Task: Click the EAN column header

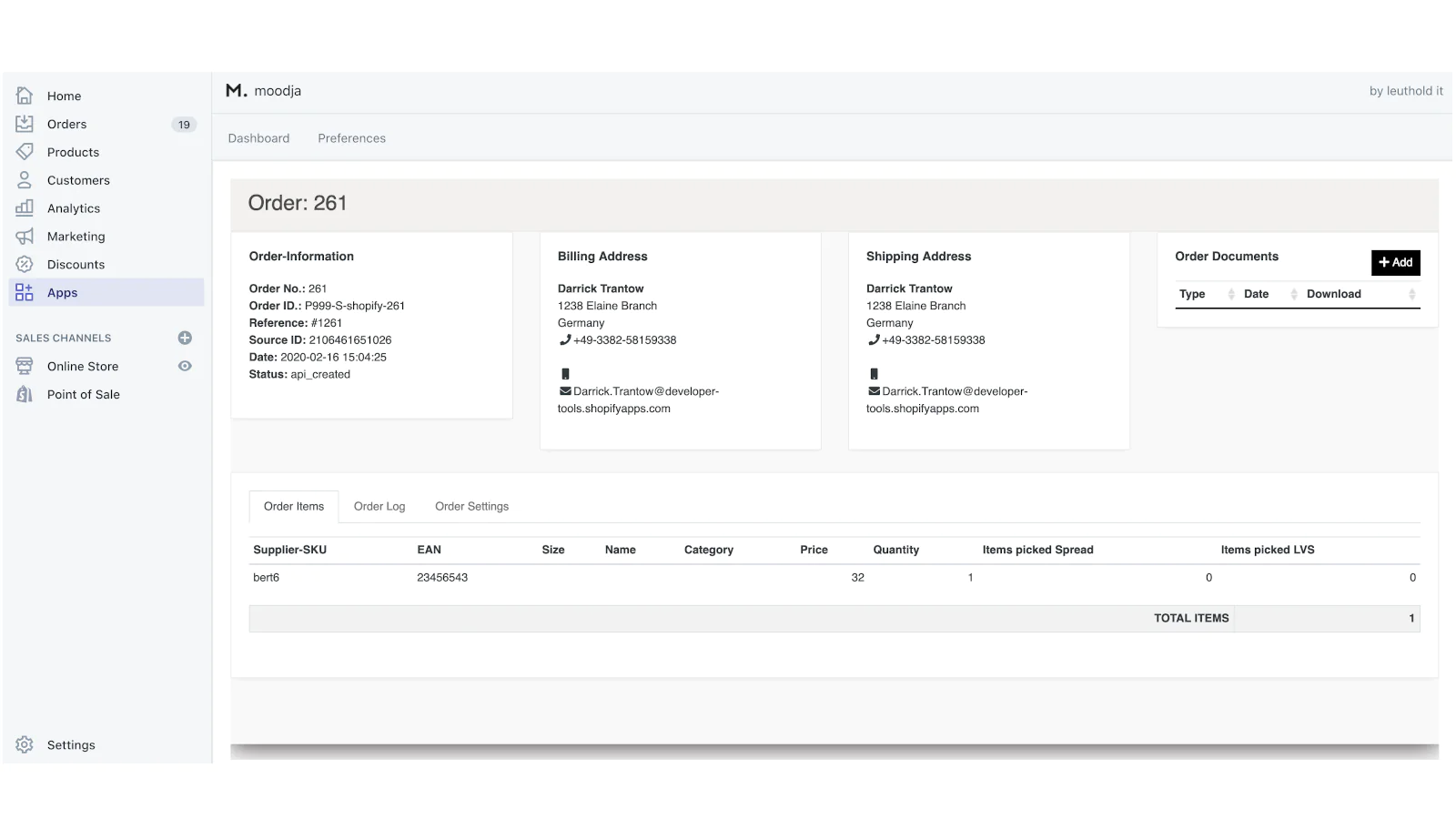Action: pos(429,551)
